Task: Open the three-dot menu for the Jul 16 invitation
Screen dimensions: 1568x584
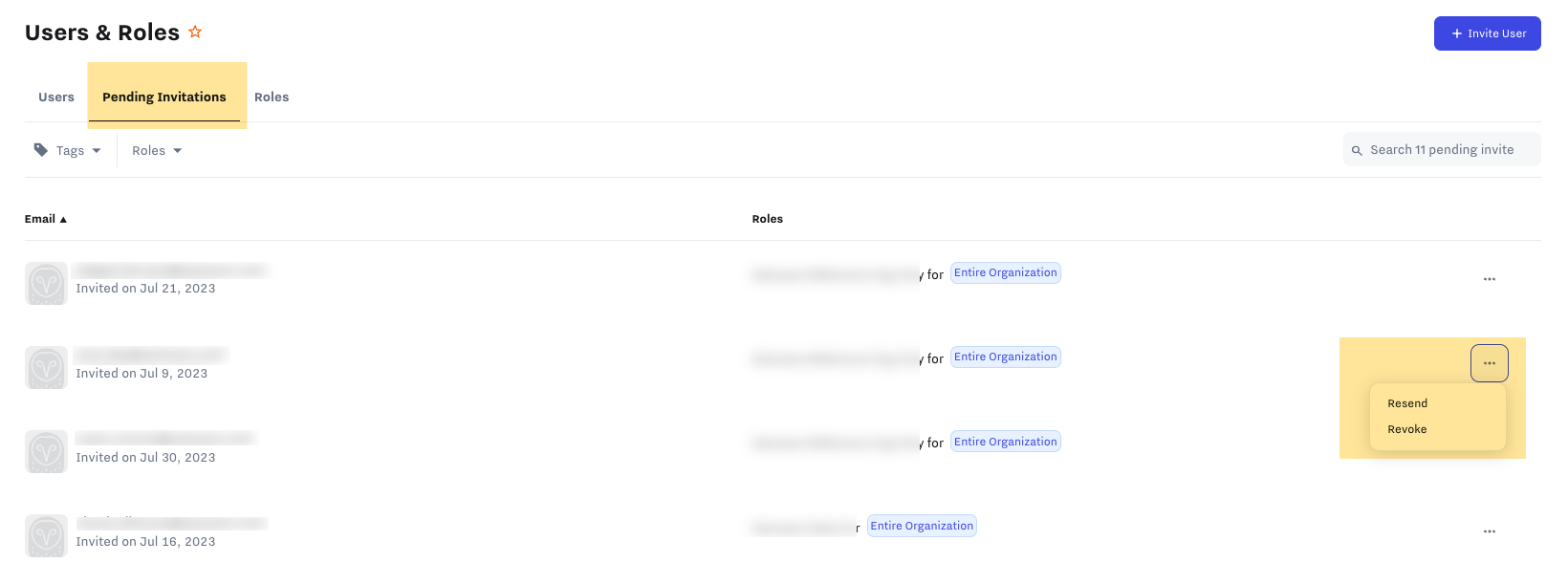Action: click(x=1489, y=531)
